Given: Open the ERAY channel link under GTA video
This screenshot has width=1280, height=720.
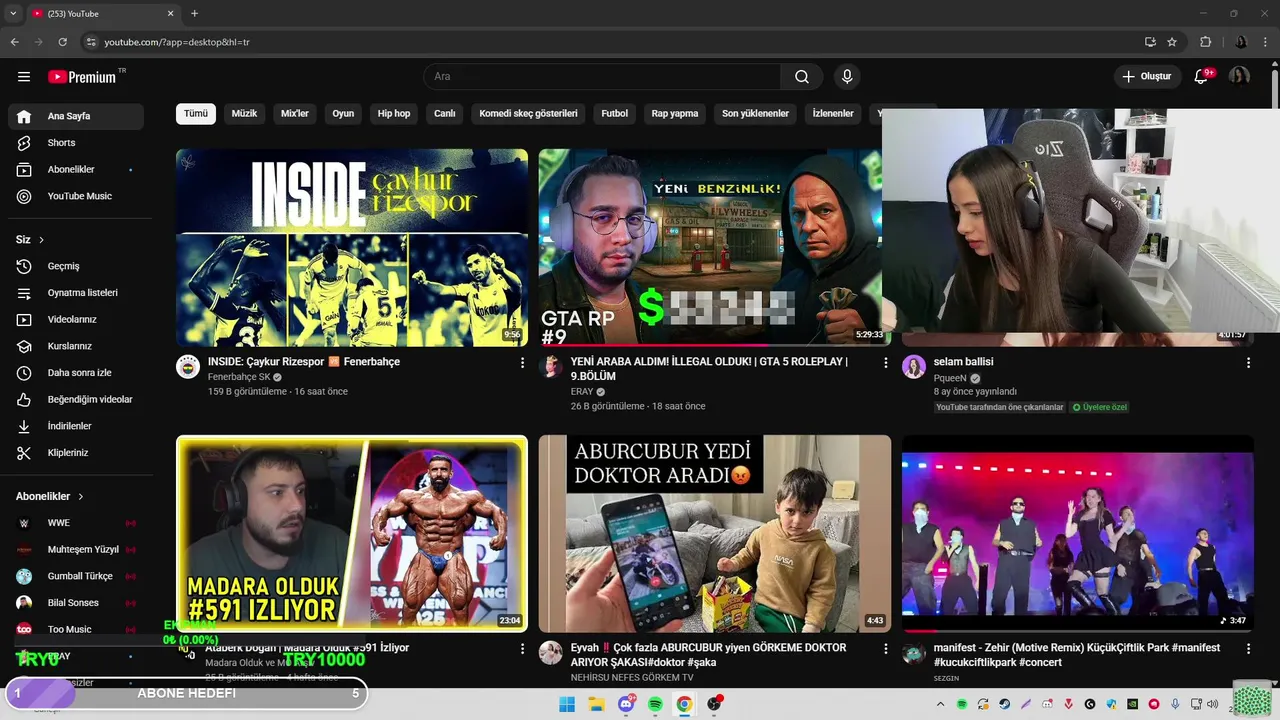Looking at the screenshot, I should pyautogui.click(x=582, y=392).
